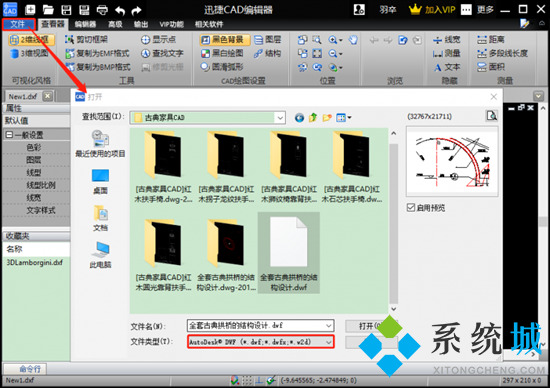
Task: Click 复制为BMP格式
Action: tap(98, 67)
